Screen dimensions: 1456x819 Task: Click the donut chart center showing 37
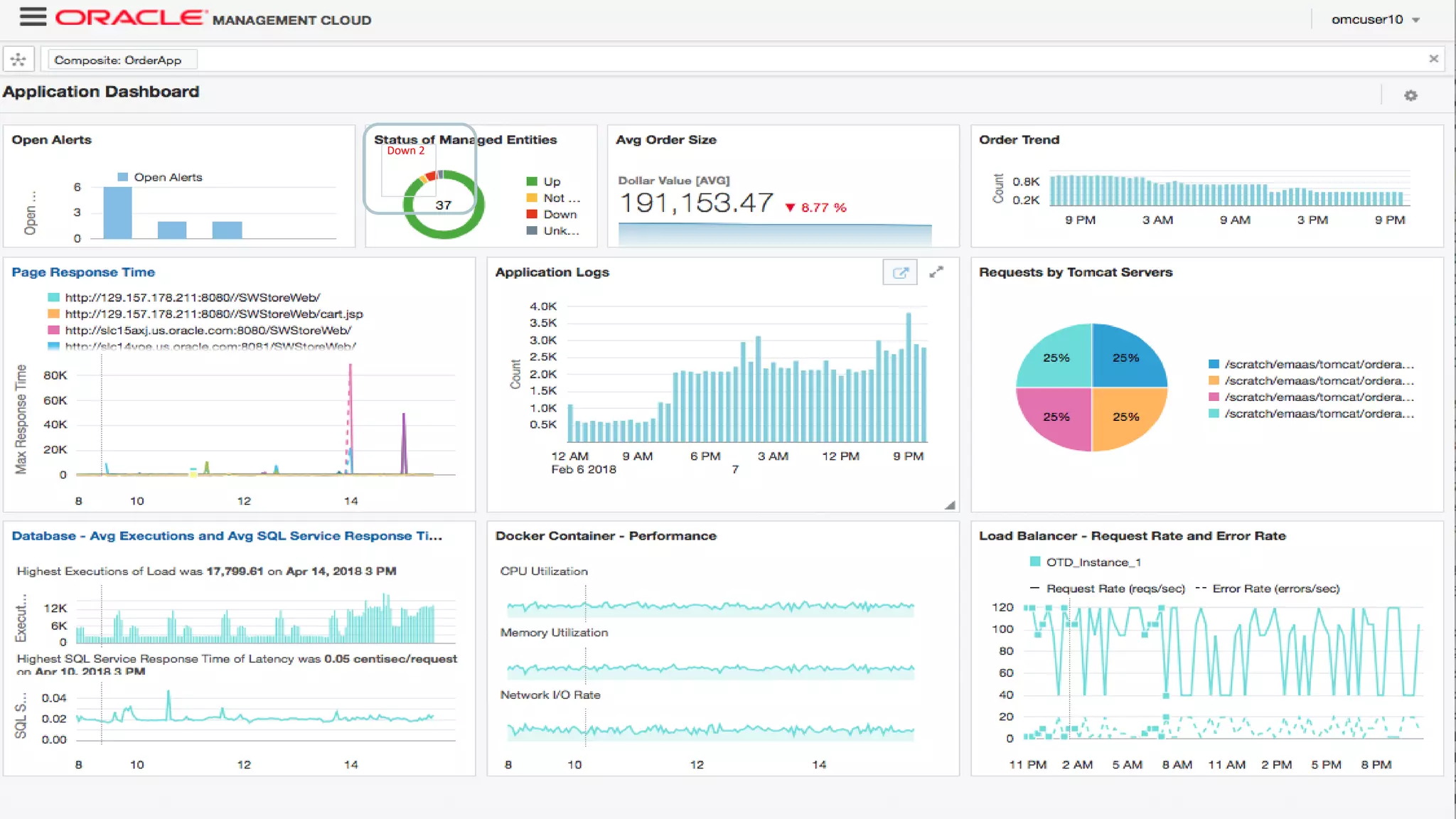coord(443,205)
